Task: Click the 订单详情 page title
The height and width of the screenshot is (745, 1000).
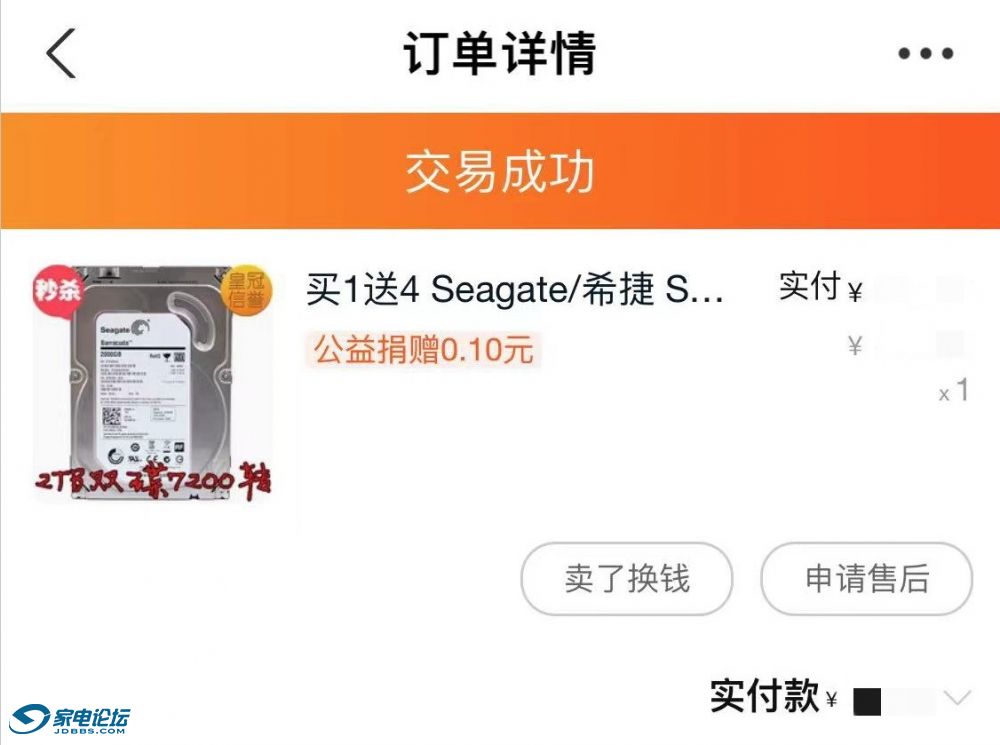Action: [500, 53]
